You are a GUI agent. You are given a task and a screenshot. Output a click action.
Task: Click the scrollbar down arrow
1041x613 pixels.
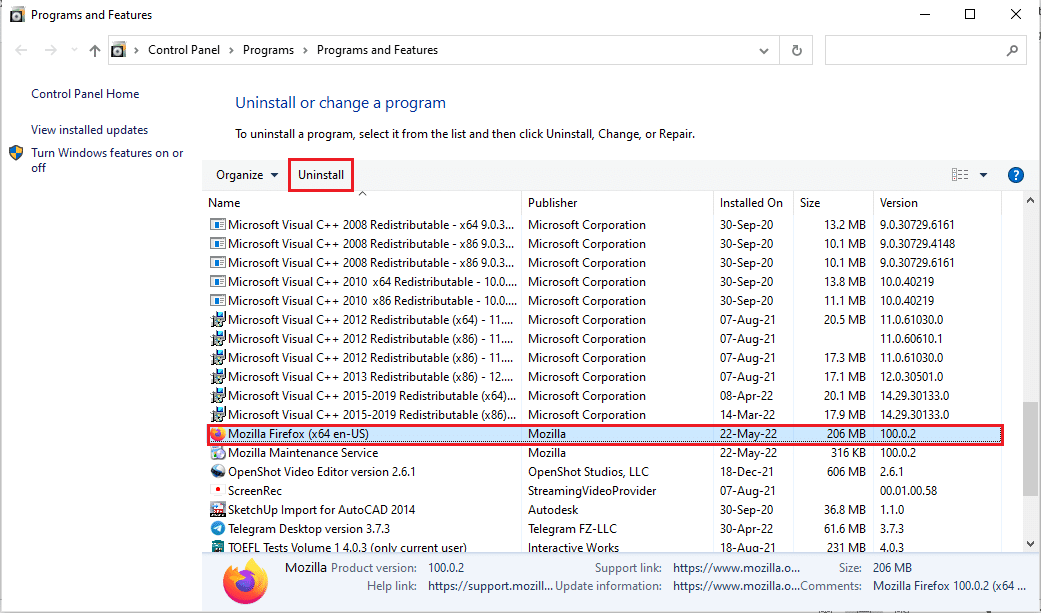1030,543
